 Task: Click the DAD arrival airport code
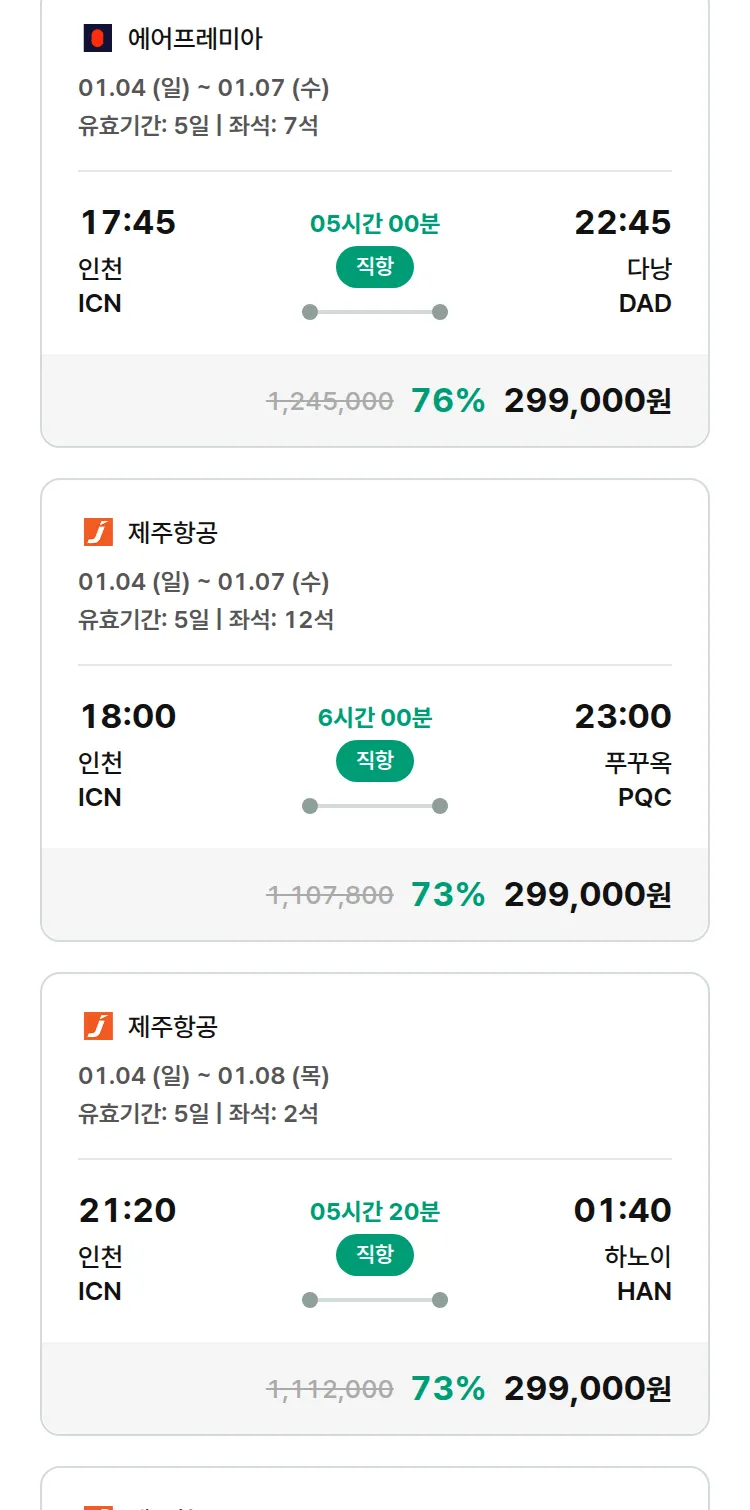[645, 304]
